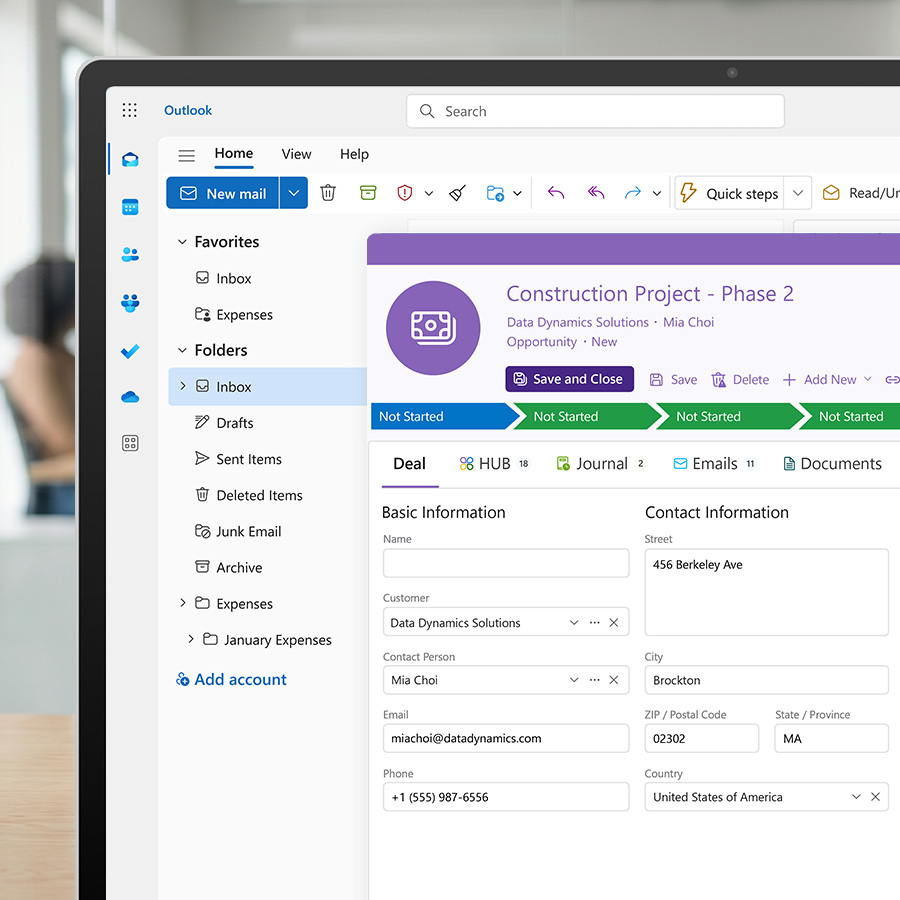Select the Emails tab
Viewport: 900px width, 900px height.
click(x=715, y=464)
